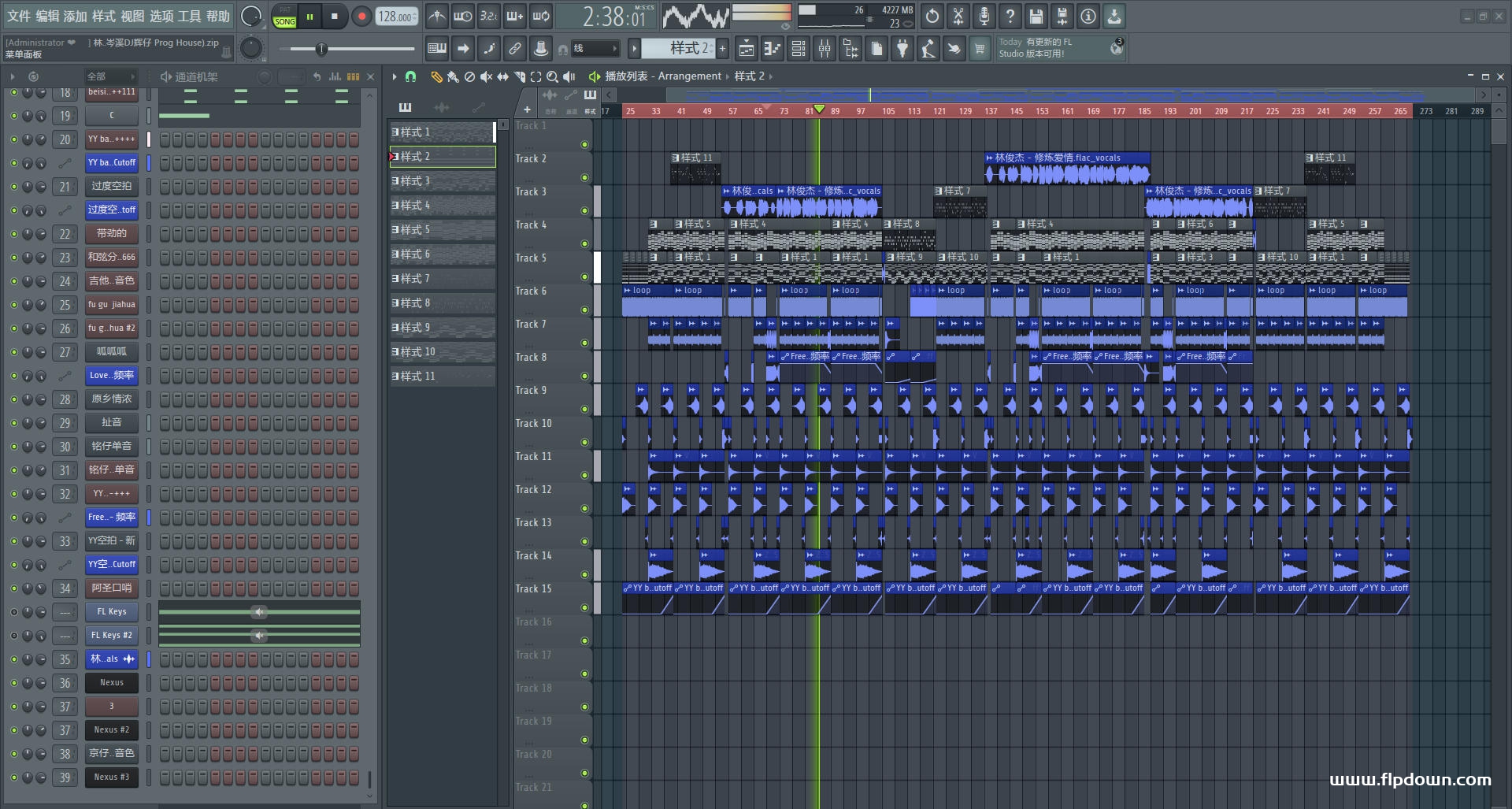Select 样式 7 in the pattern list

[x=443, y=279]
